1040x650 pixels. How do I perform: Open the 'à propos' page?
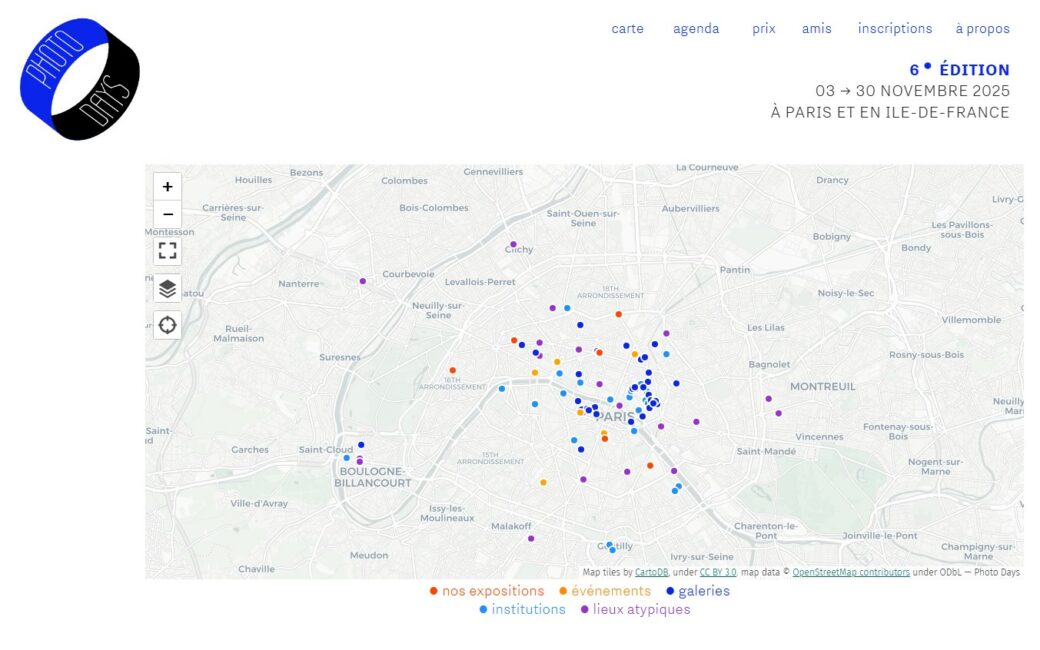pyautogui.click(x=982, y=29)
